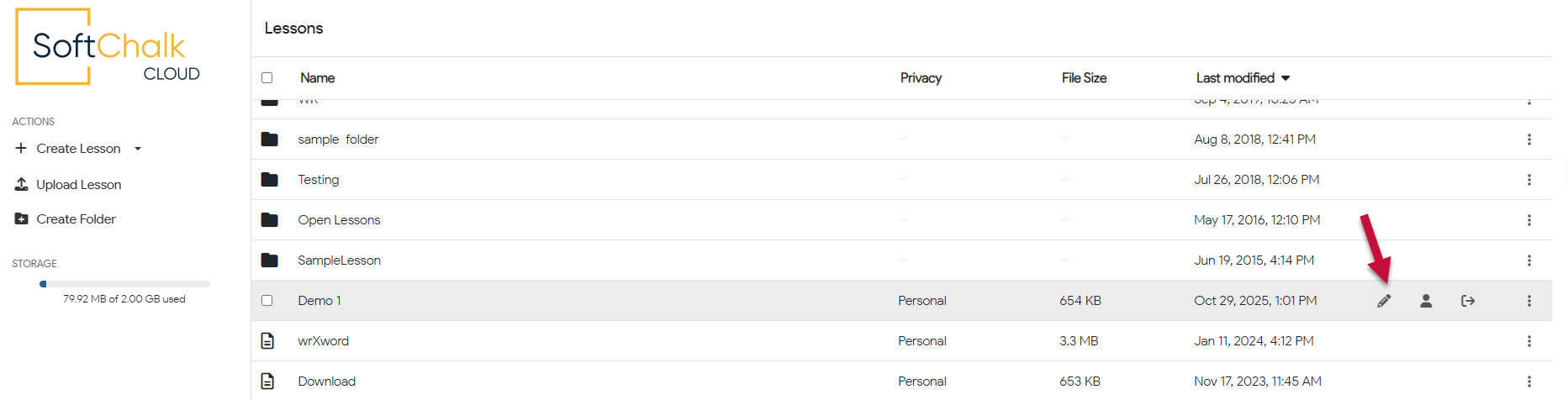Viewport: 1568px width, 400px height.
Task: Click Create Folder in Actions
Action: coord(76,219)
